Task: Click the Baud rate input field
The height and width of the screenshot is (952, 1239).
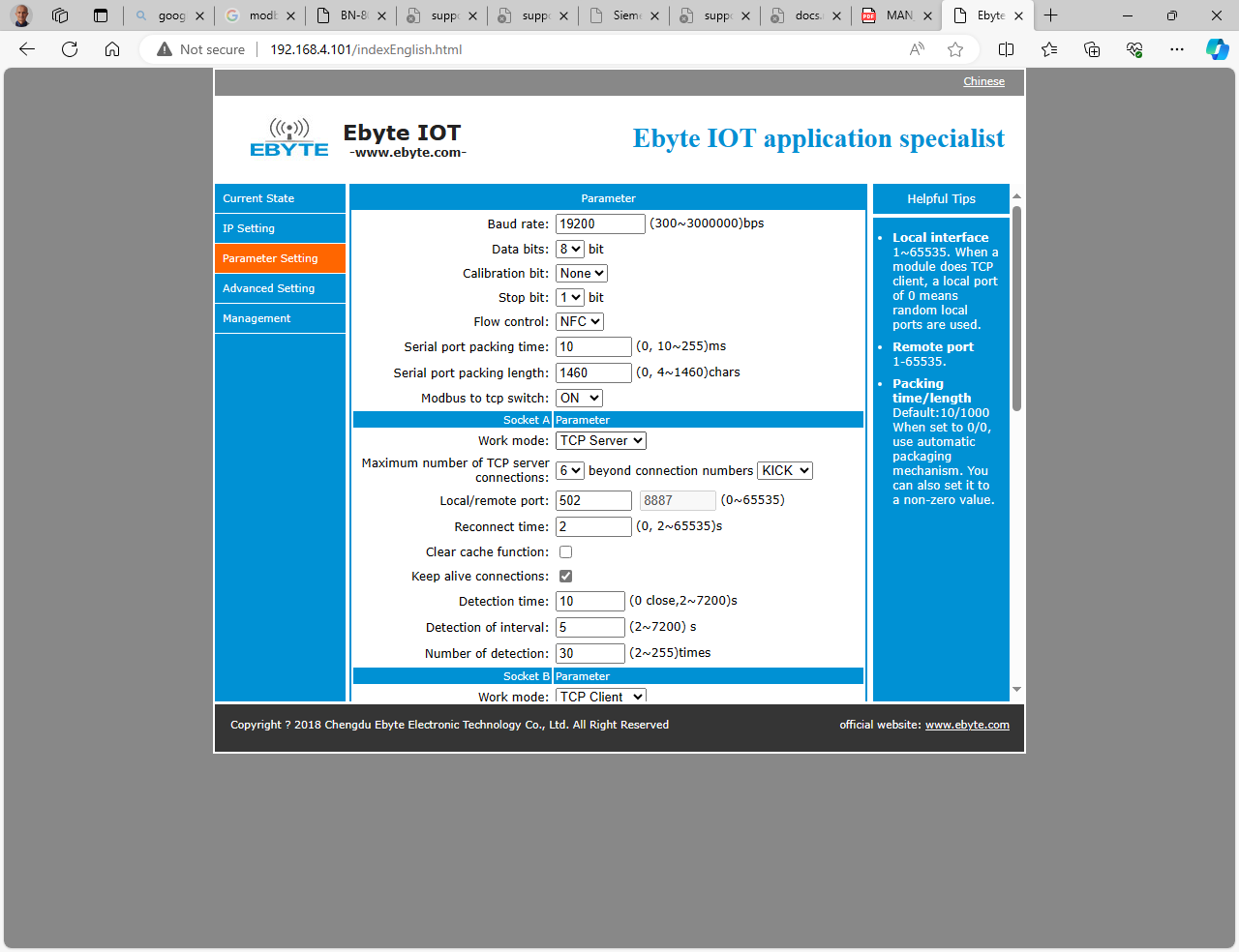Action: (600, 223)
